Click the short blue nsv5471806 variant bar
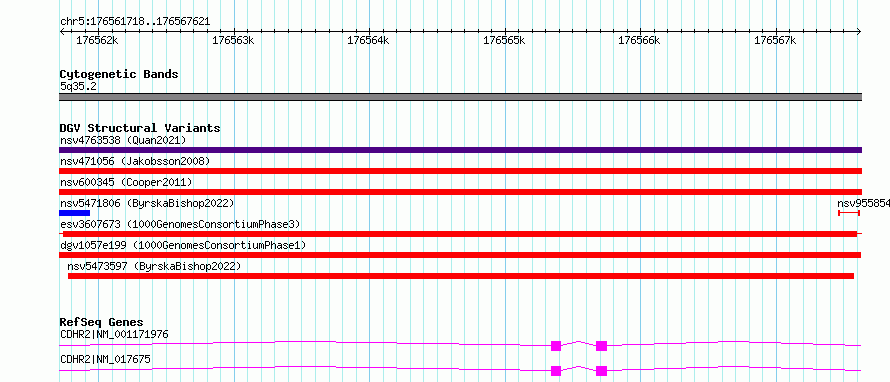Image resolution: width=890 pixels, height=382 pixels. [x=74, y=213]
